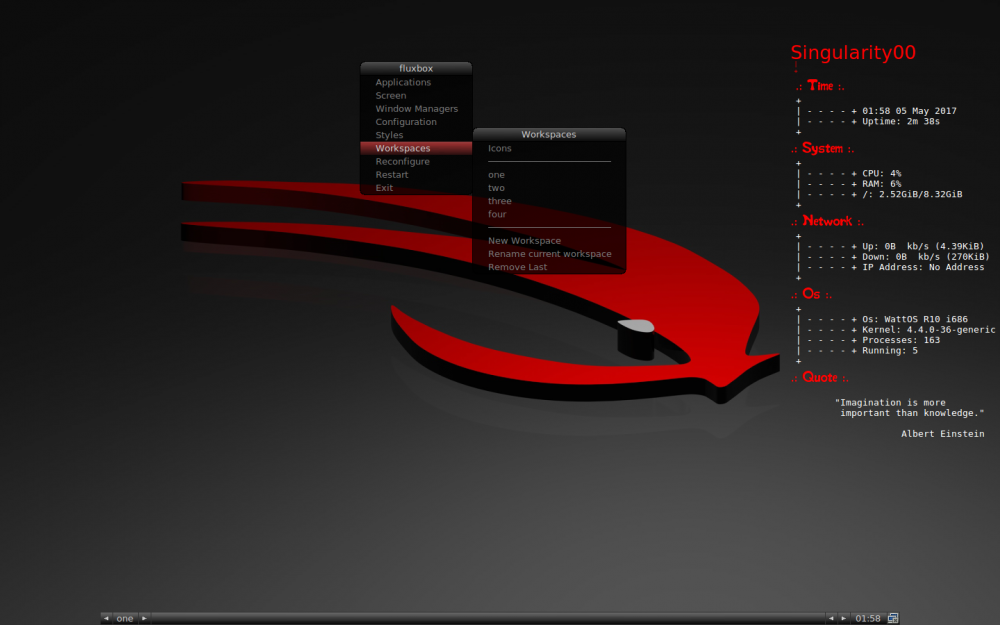Image resolution: width=1000 pixels, height=625 pixels.
Task: Choose Exit in the fluxbox menu
Action: point(416,188)
